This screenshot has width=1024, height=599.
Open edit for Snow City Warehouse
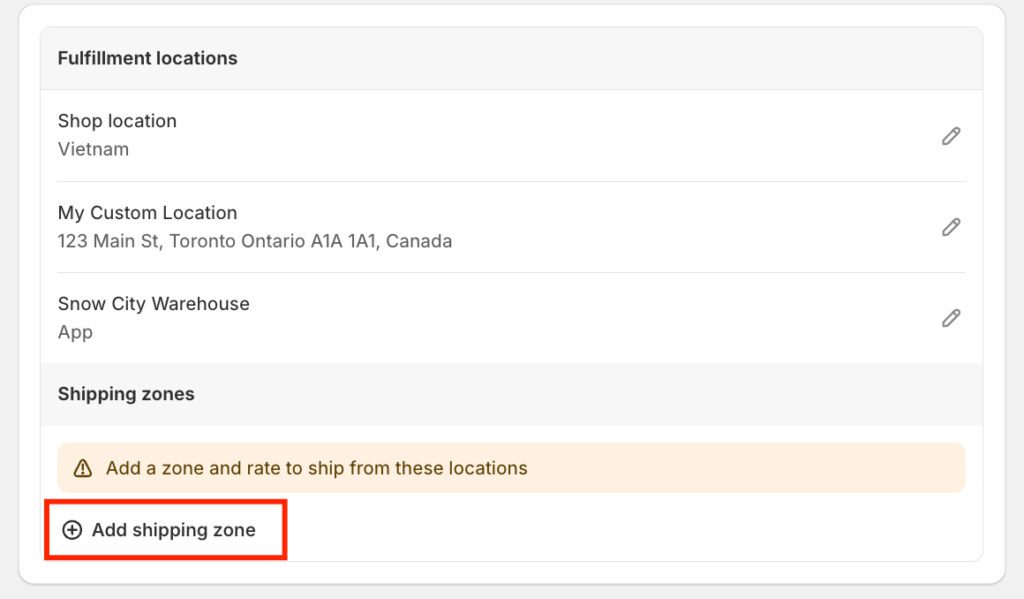(951, 318)
